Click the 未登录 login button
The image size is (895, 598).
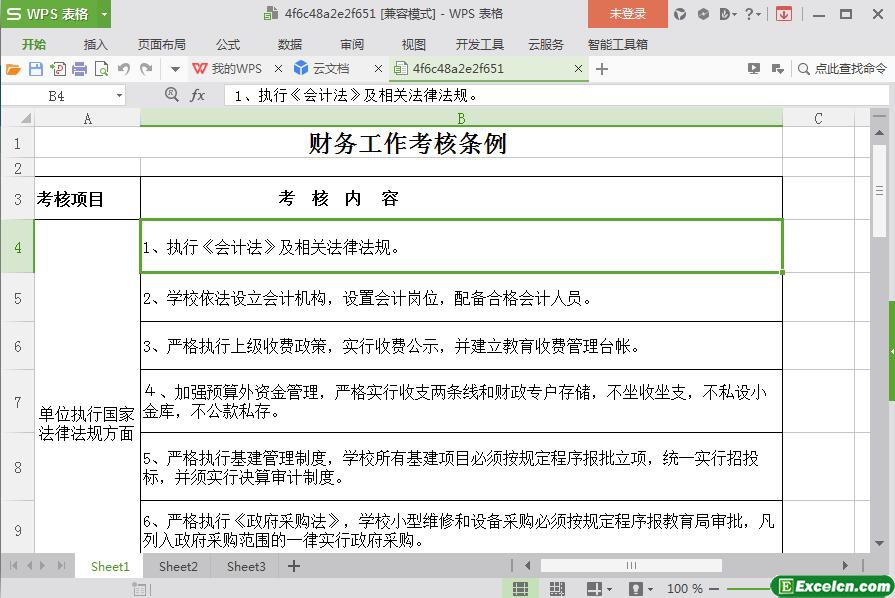tap(627, 14)
